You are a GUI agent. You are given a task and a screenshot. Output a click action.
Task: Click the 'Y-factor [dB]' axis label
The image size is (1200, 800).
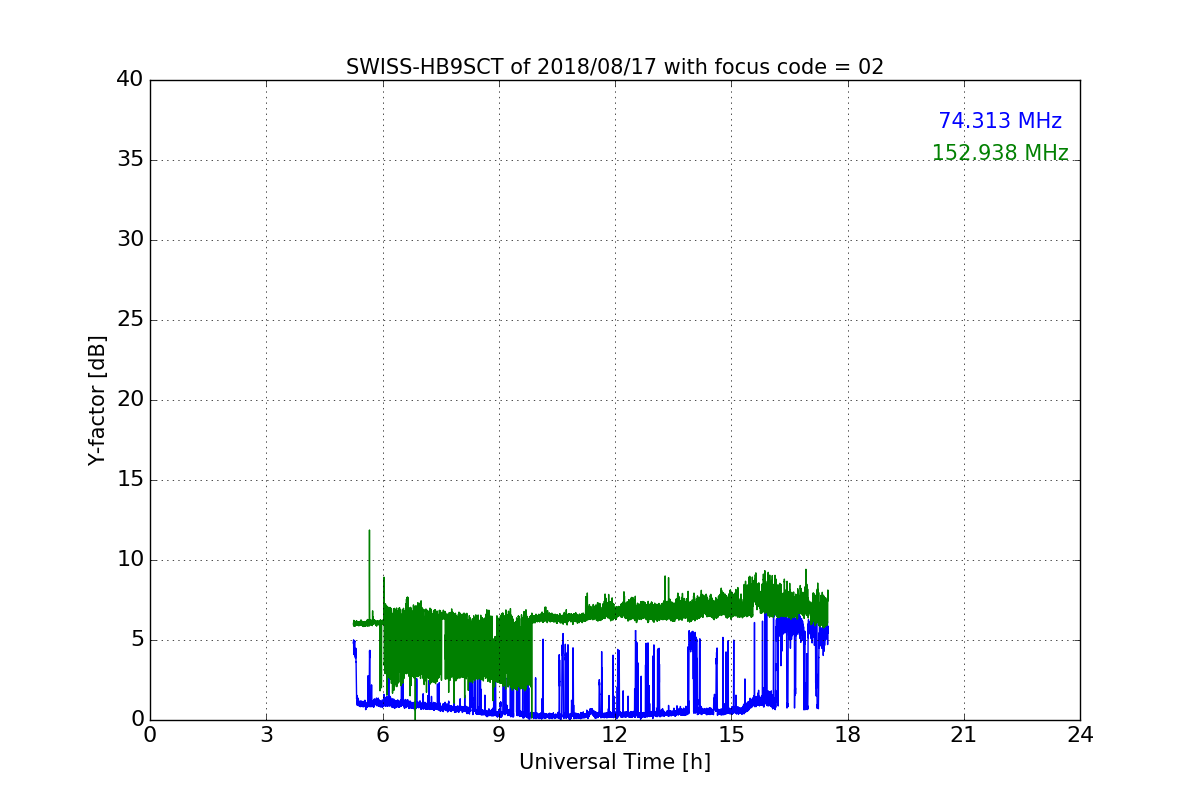coord(97,400)
